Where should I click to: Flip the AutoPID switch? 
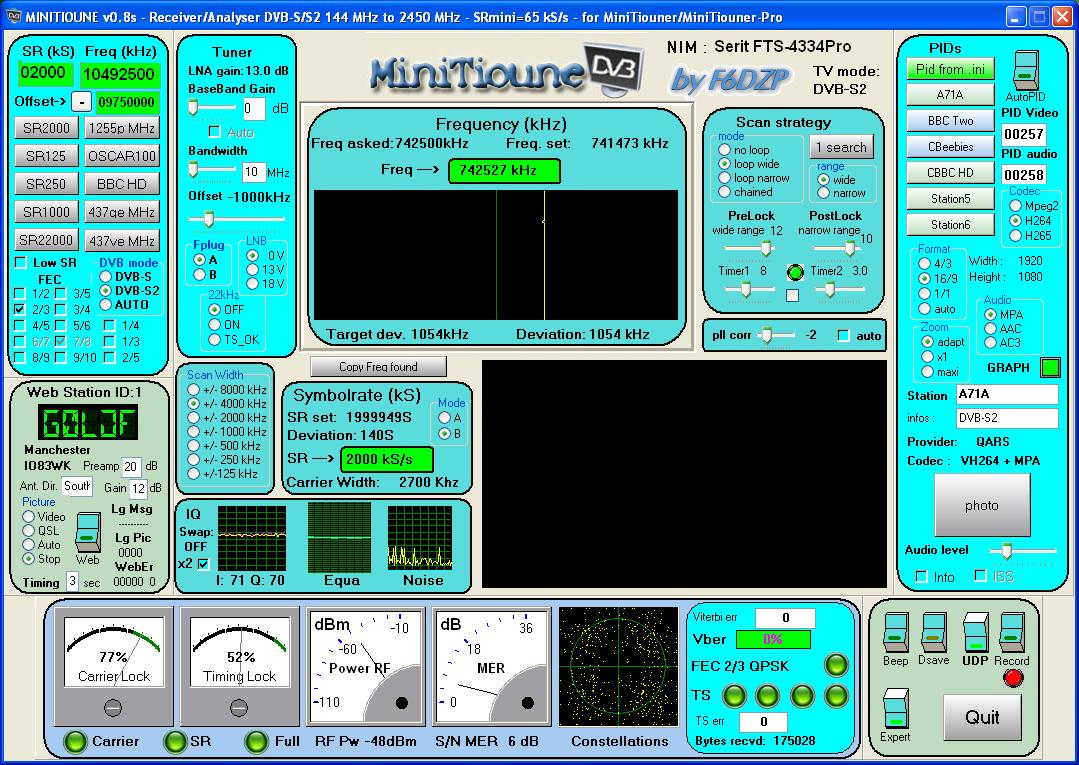pos(1025,69)
